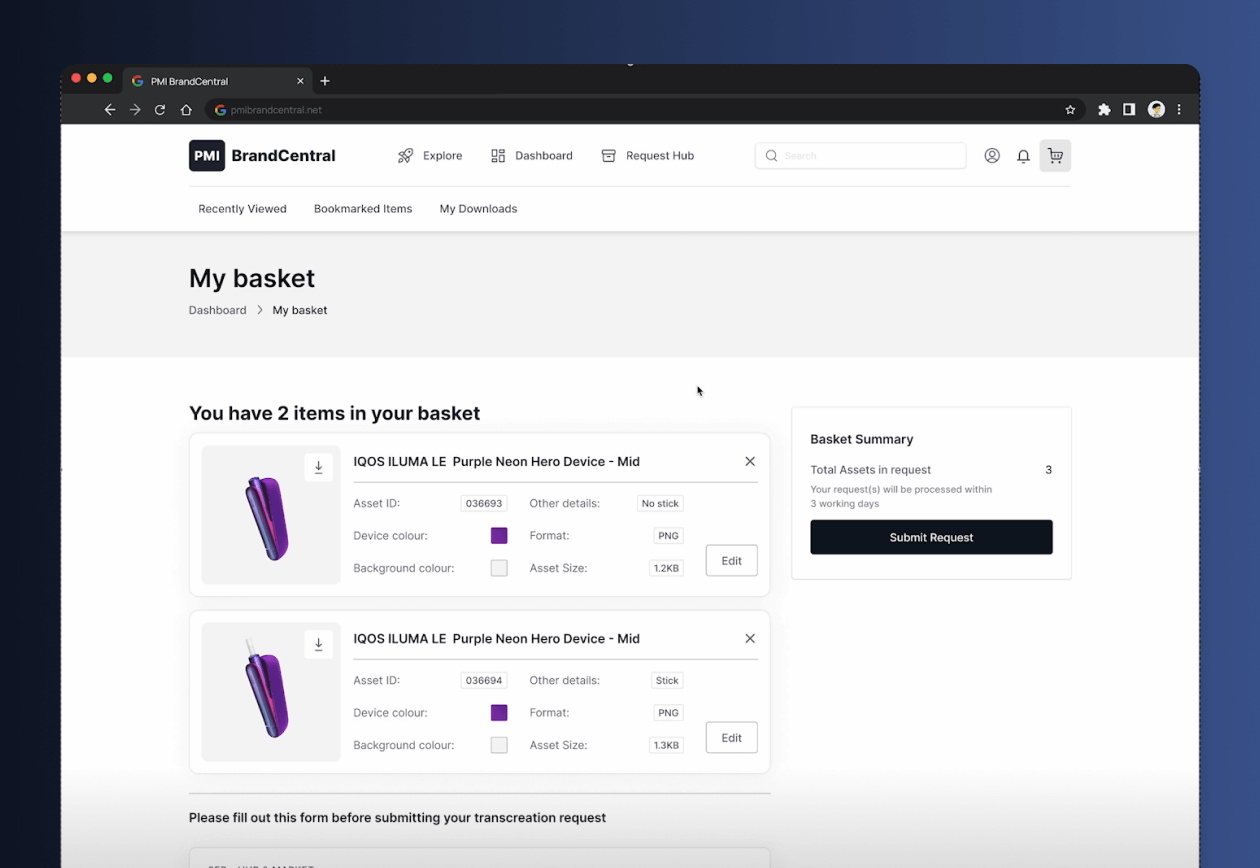Click the Dashboard breadcrumb link
1260x868 pixels.
(x=217, y=310)
